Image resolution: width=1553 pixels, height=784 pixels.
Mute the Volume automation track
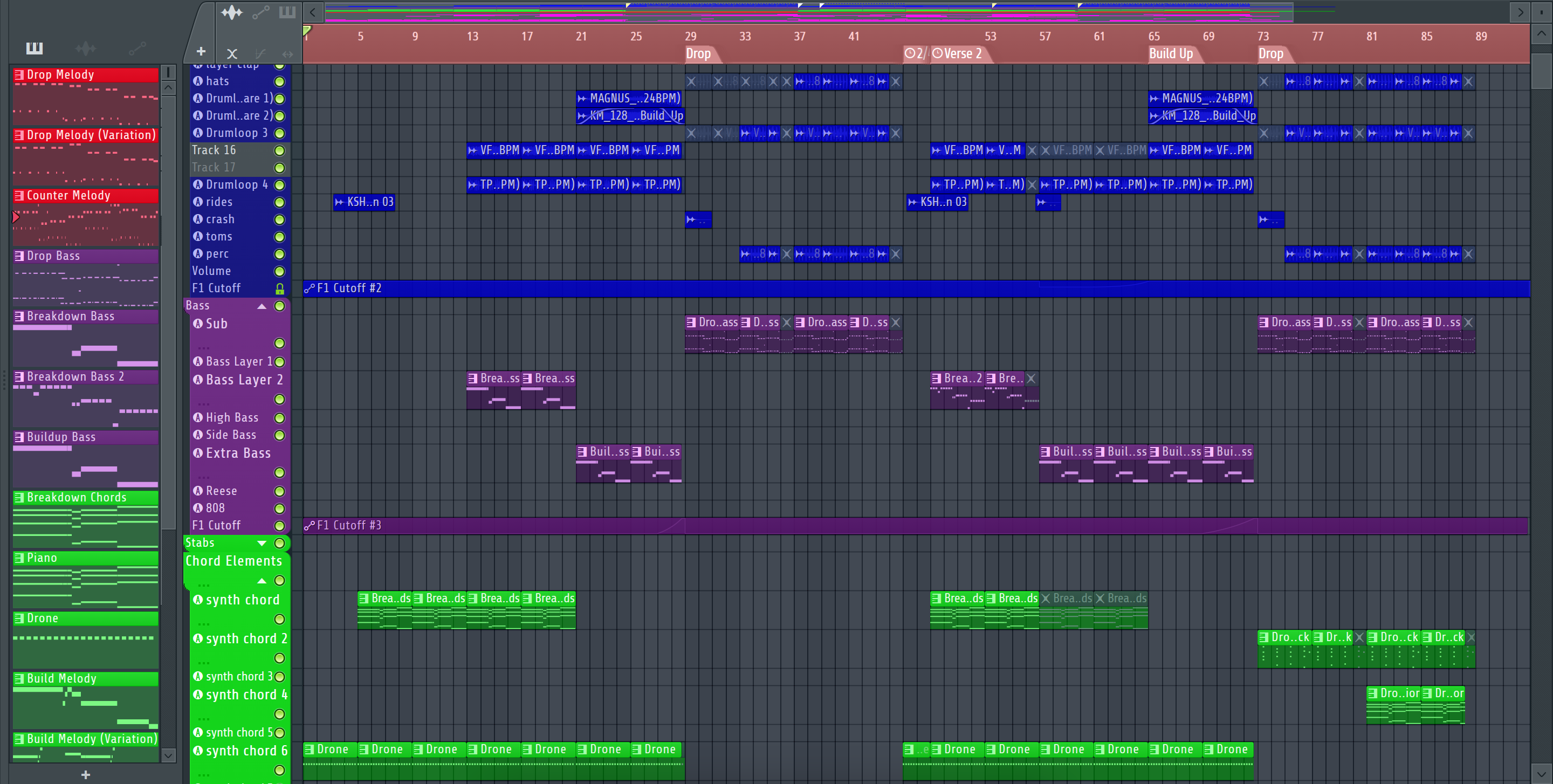[x=280, y=272]
